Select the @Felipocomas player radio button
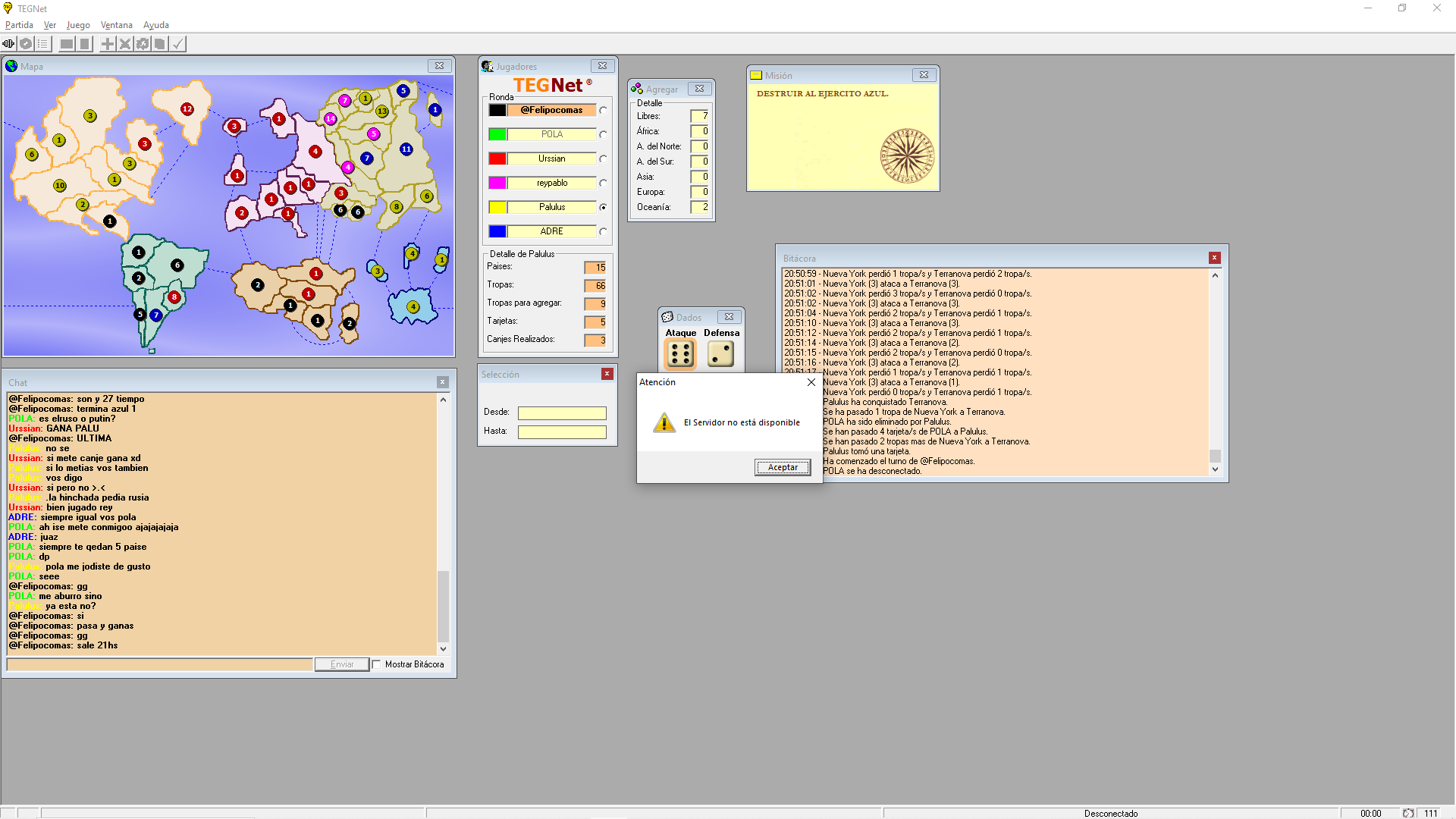Screen dimensions: 1456x819 (x=603, y=110)
